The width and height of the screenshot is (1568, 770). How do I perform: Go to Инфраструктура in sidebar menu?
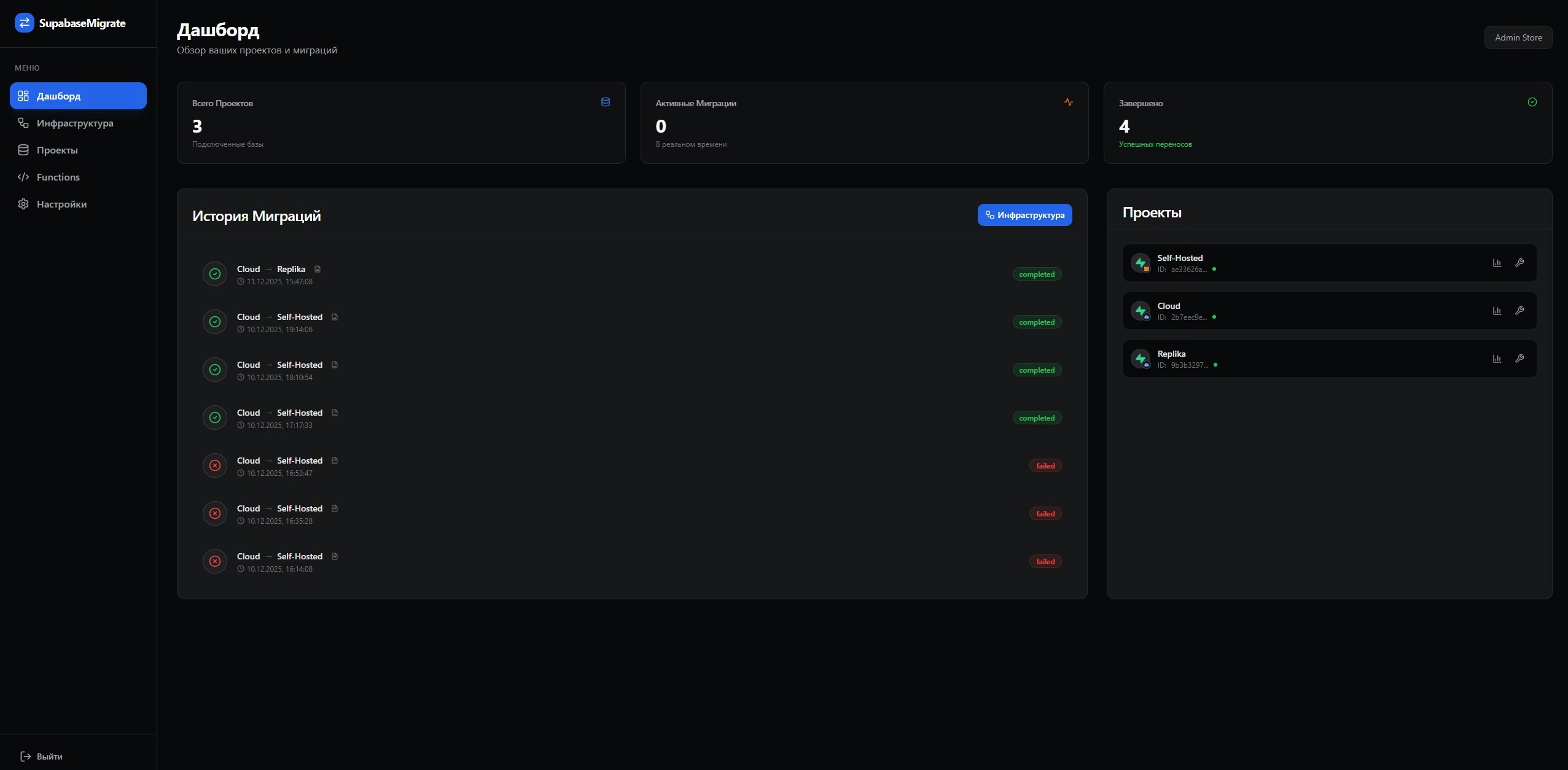(75, 123)
